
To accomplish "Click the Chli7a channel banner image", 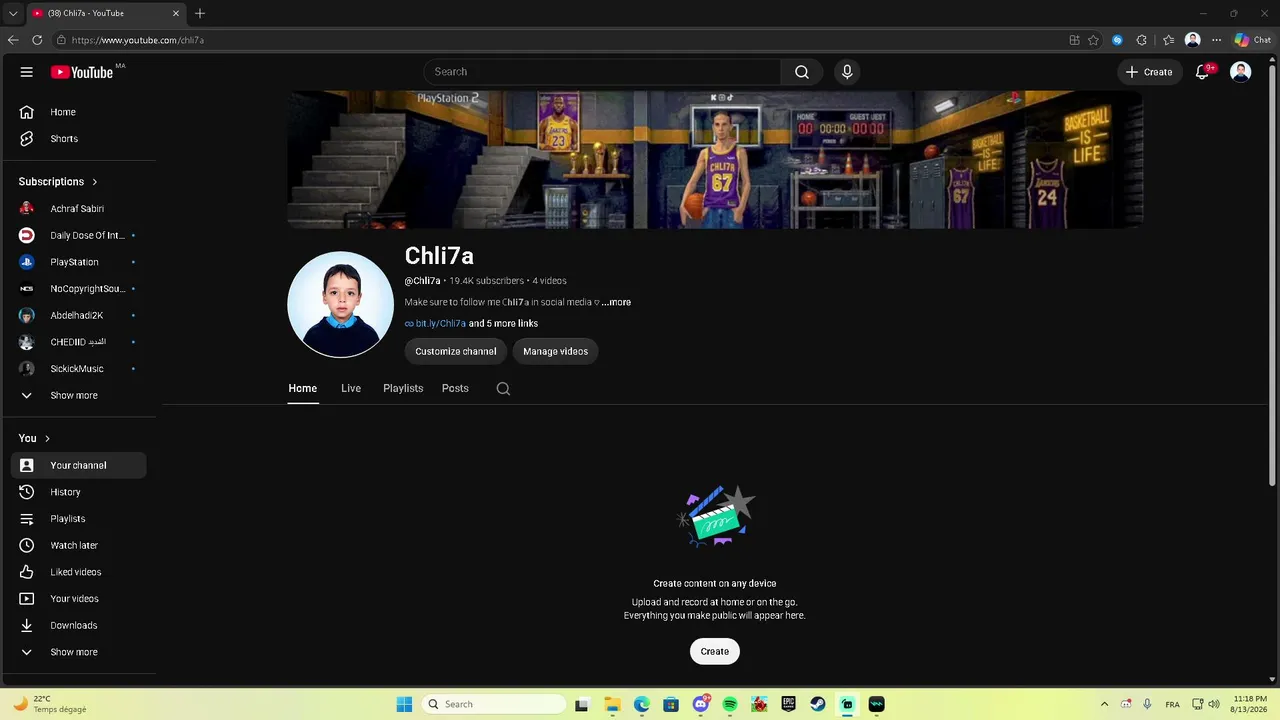I will 715,160.
